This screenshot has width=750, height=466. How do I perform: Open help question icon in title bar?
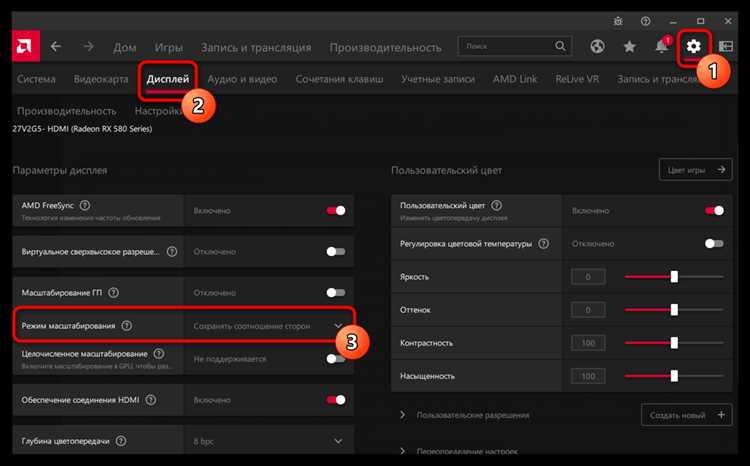pos(645,21)
